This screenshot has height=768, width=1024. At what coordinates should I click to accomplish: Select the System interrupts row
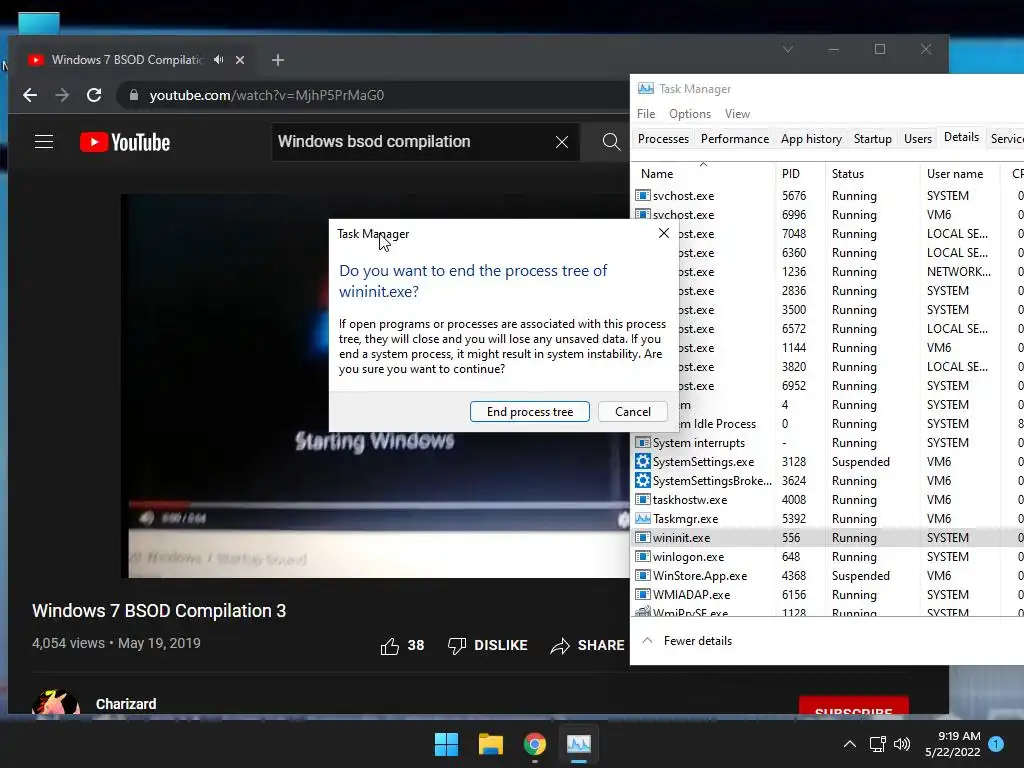828,443
